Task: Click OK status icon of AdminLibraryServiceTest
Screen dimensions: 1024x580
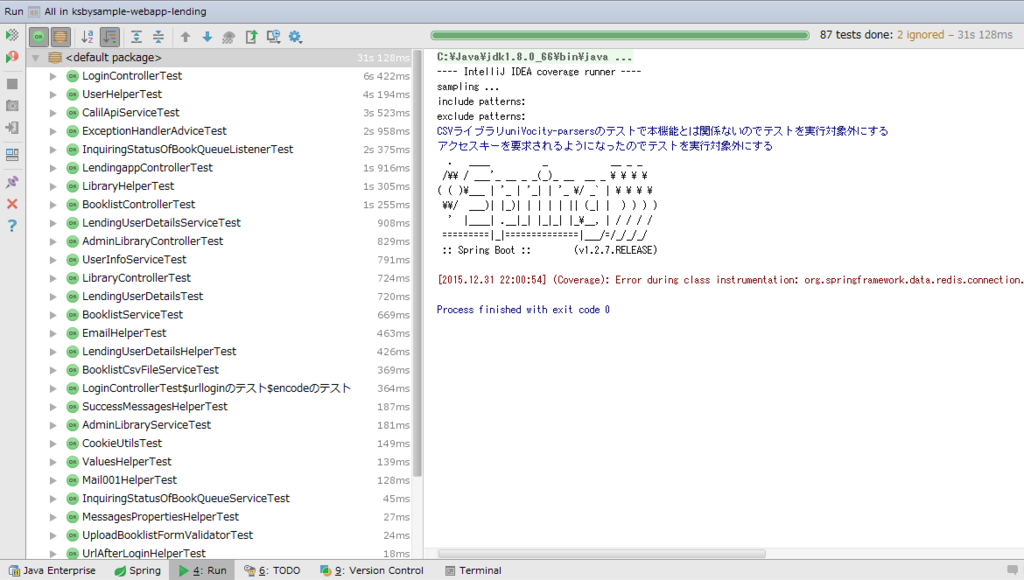Action: point(72,425)
